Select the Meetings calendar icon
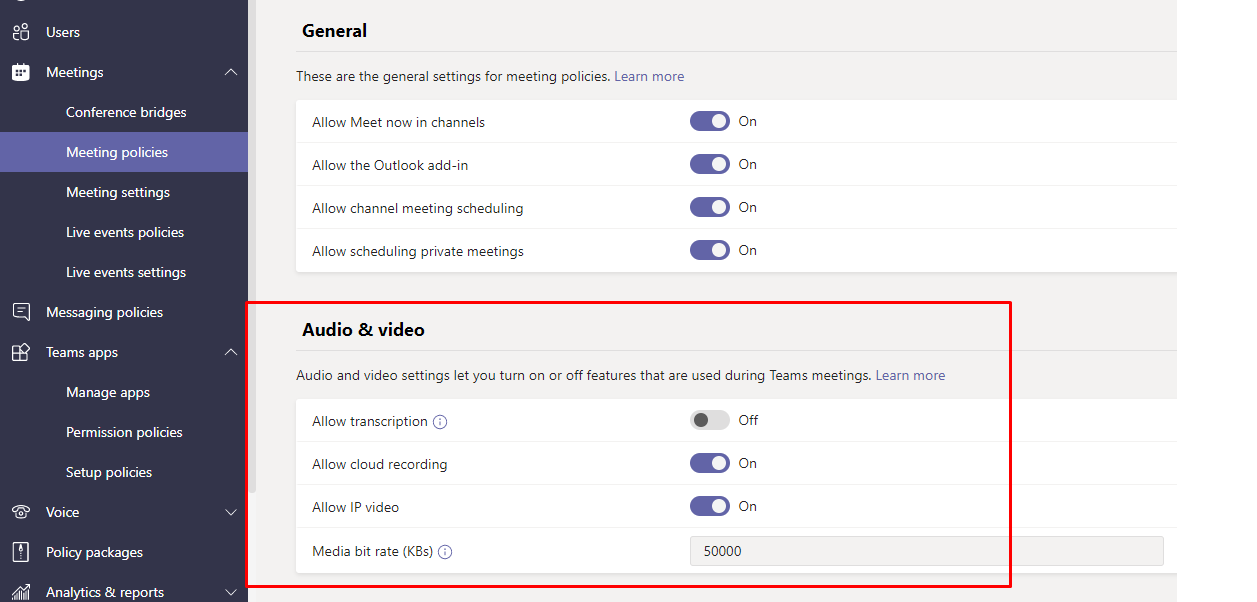The height and width of the screenshot is (602, 1257). click(20, 71)
